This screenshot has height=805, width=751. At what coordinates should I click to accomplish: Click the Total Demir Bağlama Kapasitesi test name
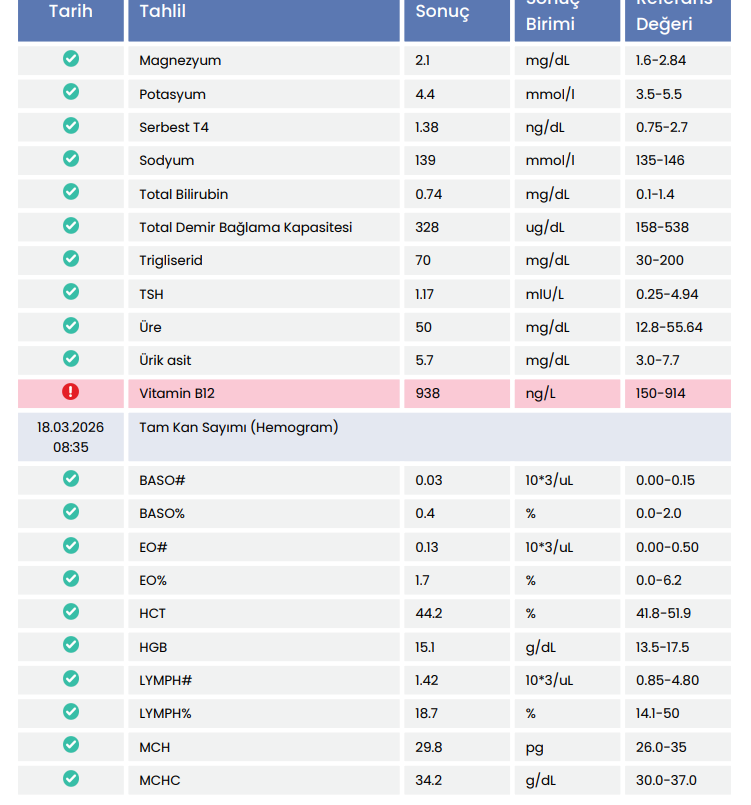pyautogui.click(x=245, y=227)
